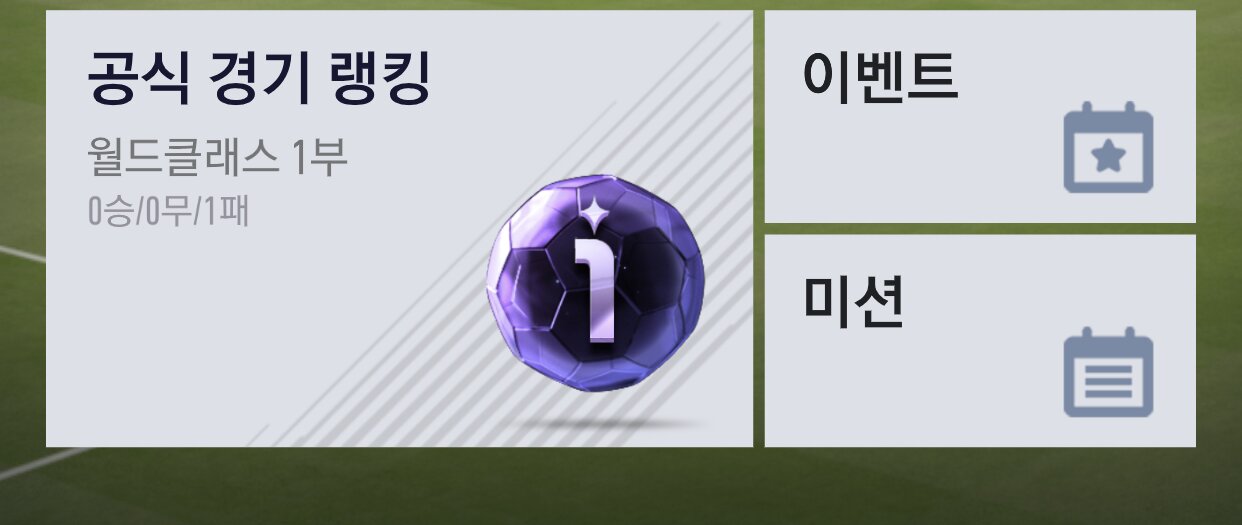Open the star calendar icon for 이벤트
Screen dimensions: 1242x525
click(x=1108, y=147)
